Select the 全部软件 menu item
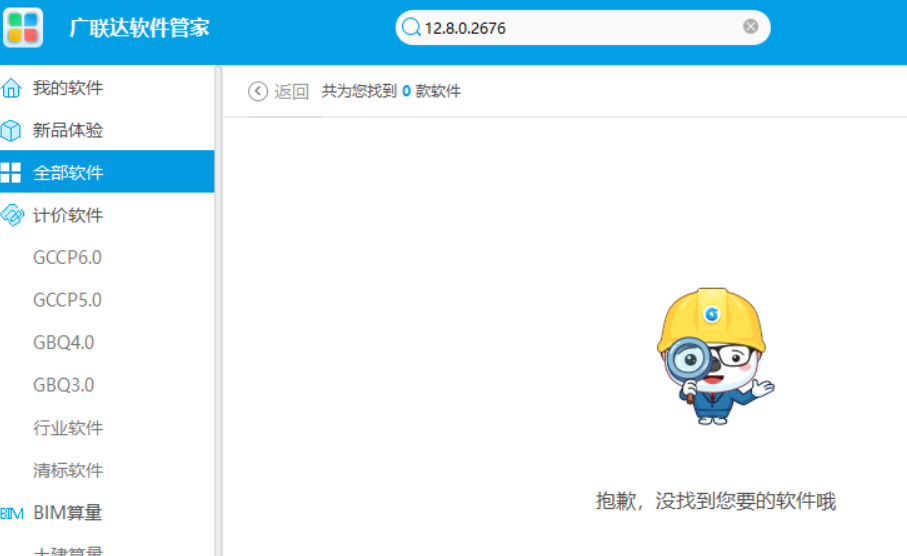Viewport: 907px width, 556px height. (x=107, y=172)
